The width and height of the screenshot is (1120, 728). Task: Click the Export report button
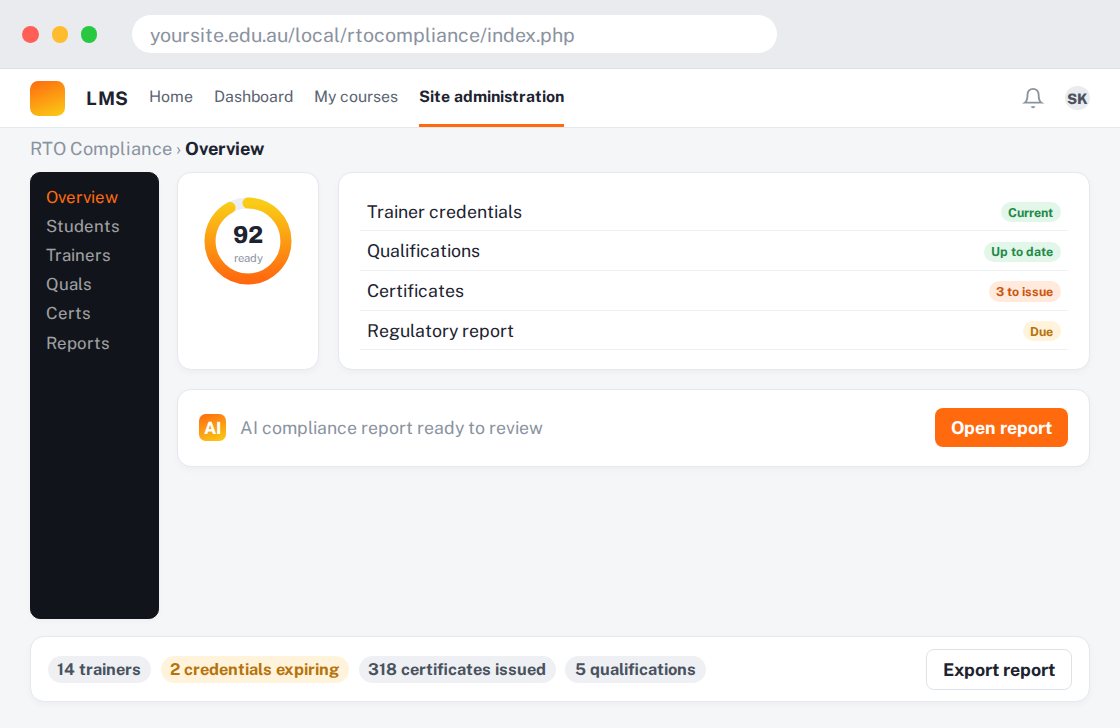999,669
